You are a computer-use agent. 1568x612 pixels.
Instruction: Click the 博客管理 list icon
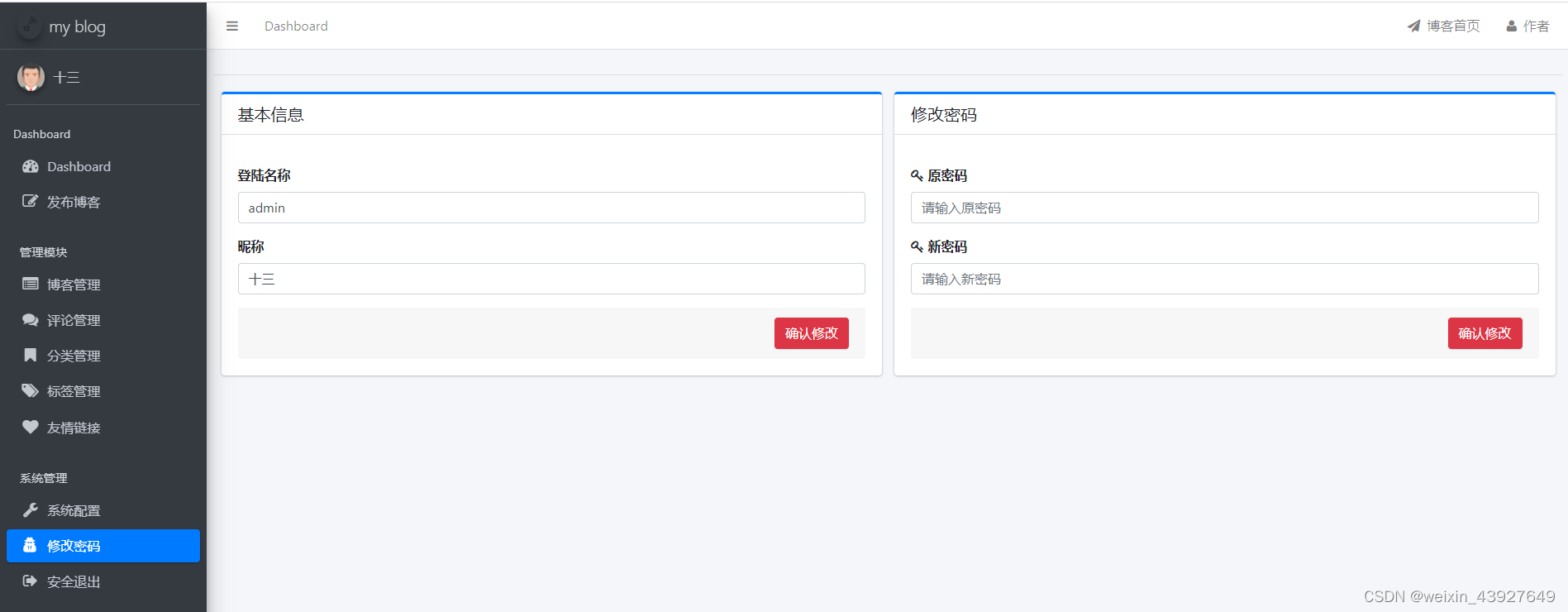pos(31,284)
